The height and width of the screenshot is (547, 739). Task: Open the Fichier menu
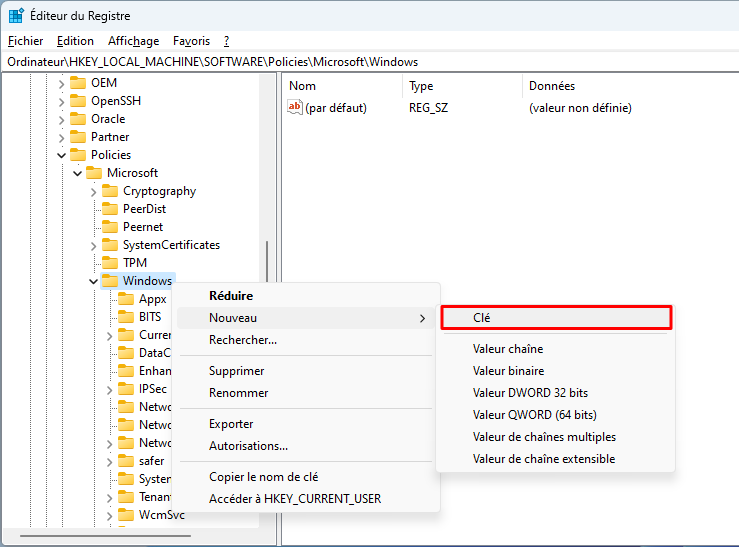click(25, 41)
